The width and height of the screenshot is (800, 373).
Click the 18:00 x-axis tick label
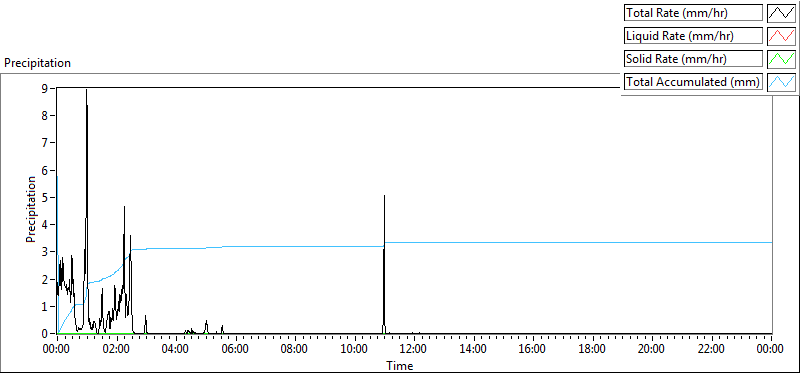593,350
